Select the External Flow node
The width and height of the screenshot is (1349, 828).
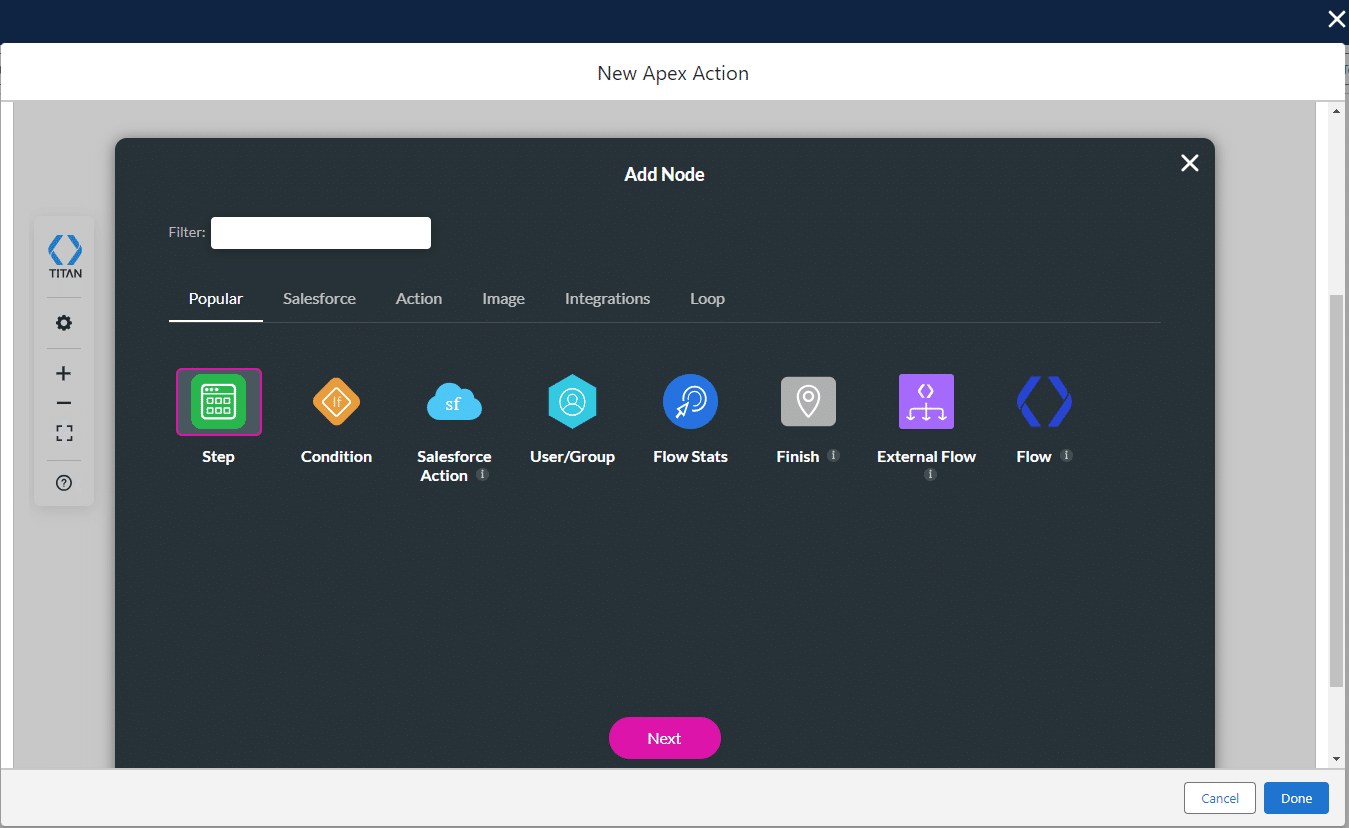pyautogui.click(x=926, y=401)
